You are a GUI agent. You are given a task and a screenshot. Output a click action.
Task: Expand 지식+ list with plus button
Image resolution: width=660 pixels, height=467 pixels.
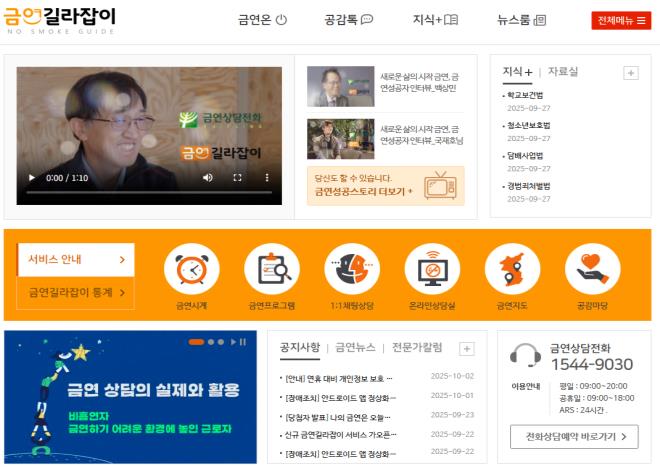click(x=630, y=72)
